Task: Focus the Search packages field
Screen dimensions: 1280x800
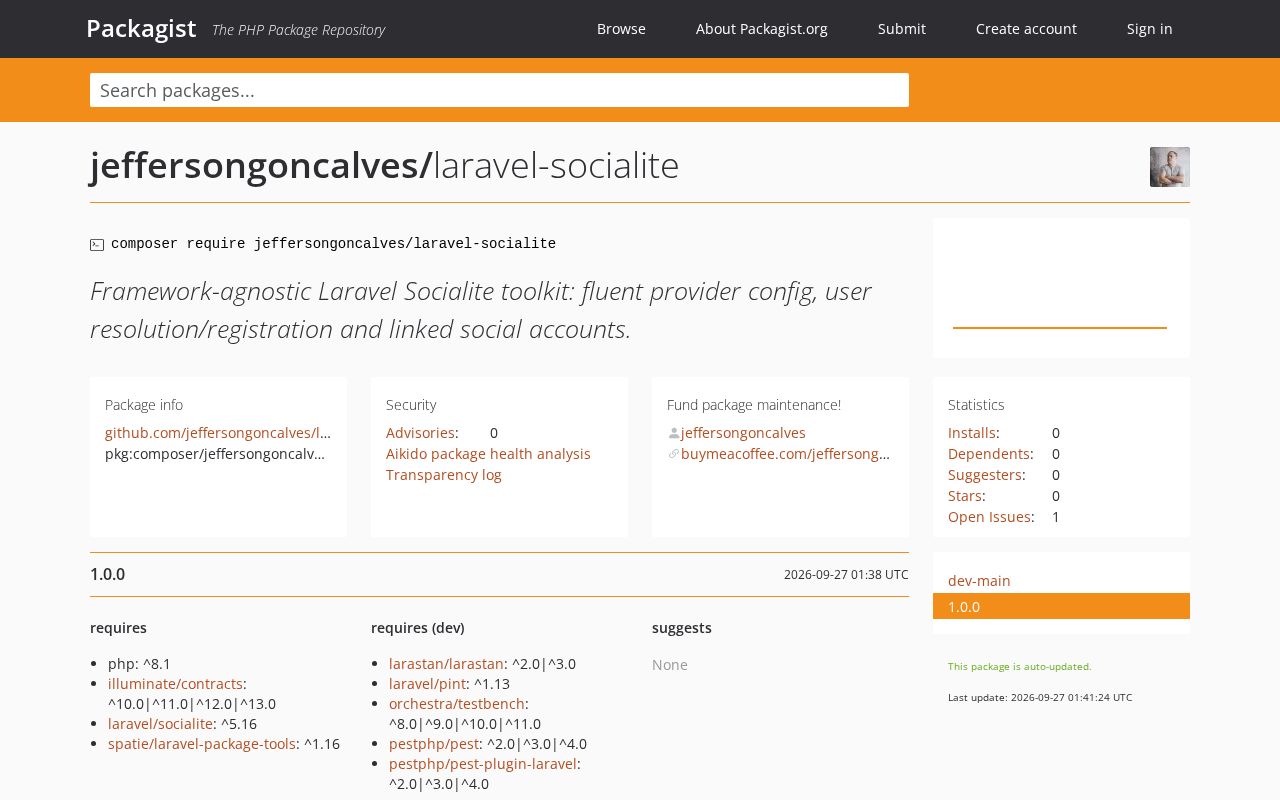Action: point(499,90)
